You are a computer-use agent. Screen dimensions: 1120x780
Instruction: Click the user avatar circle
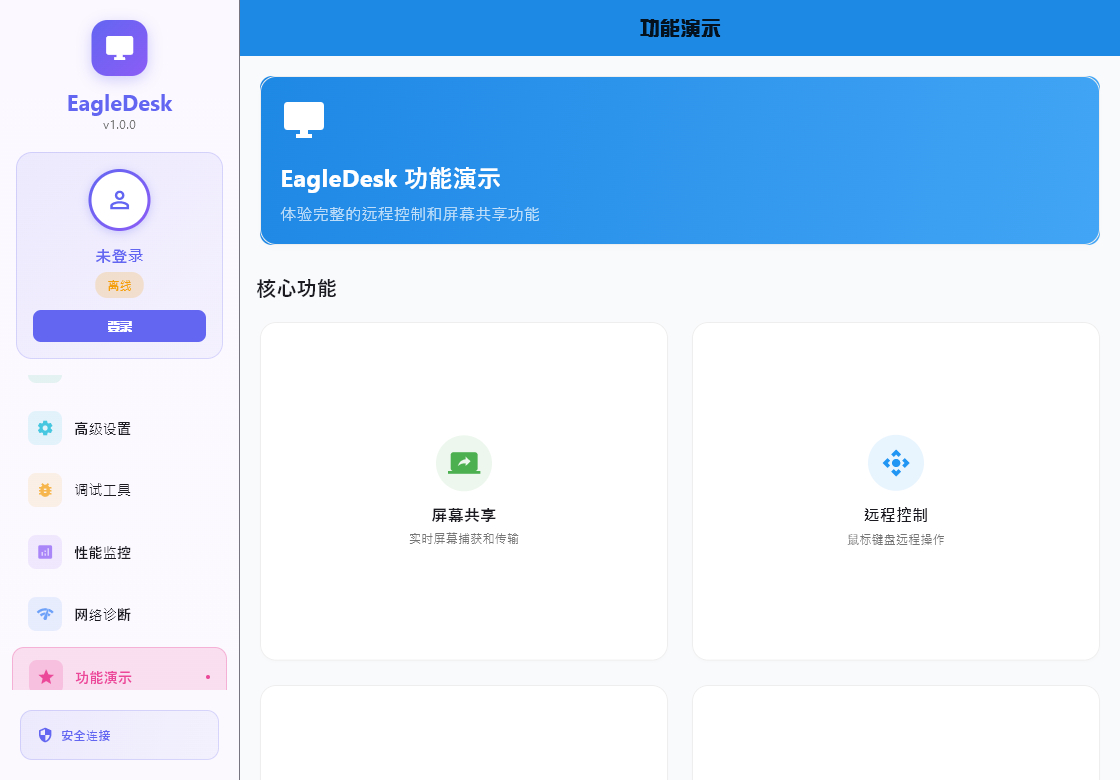[x=119, y=200]
